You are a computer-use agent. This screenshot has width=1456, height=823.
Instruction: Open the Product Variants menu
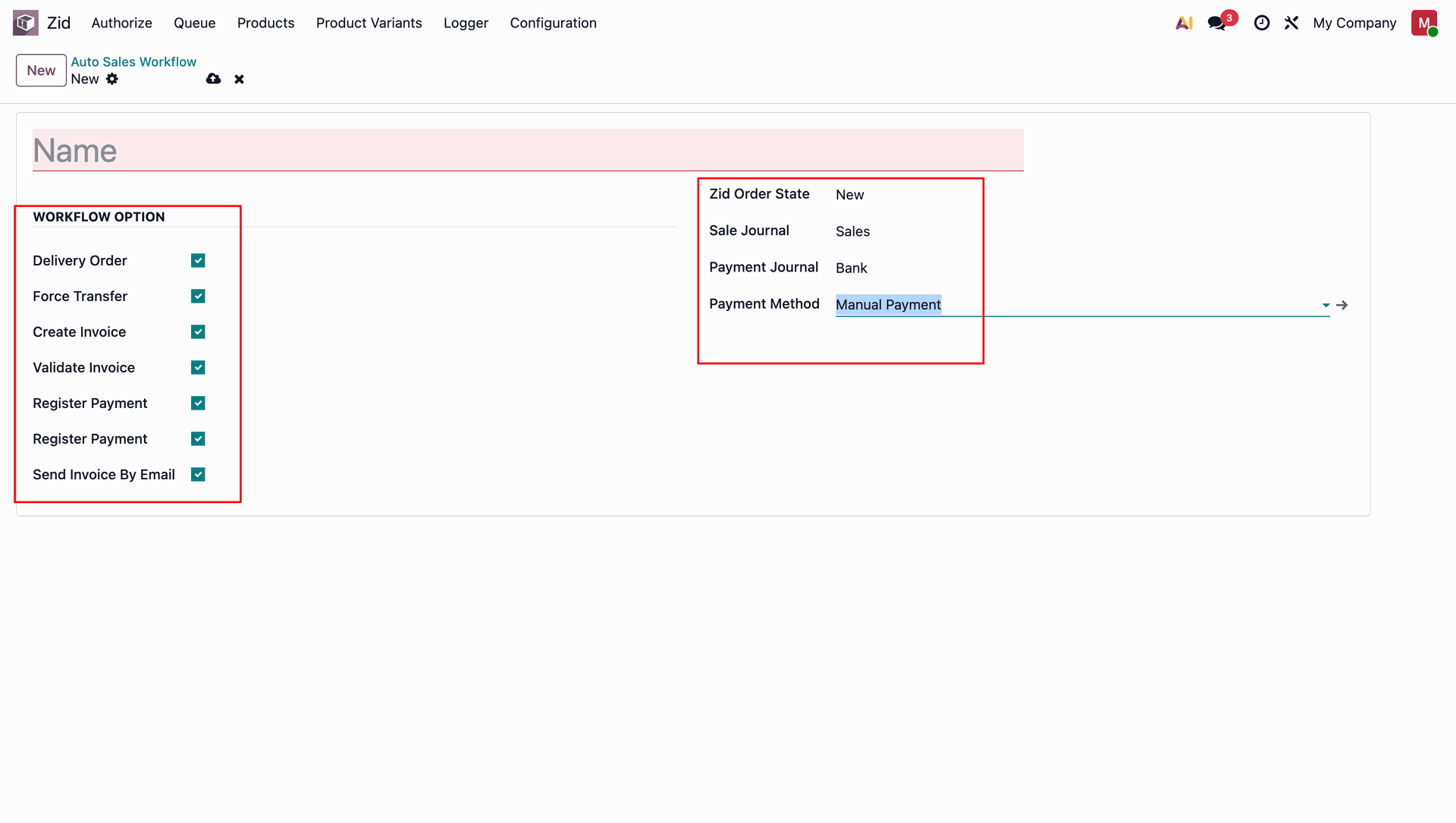[369, 24]
